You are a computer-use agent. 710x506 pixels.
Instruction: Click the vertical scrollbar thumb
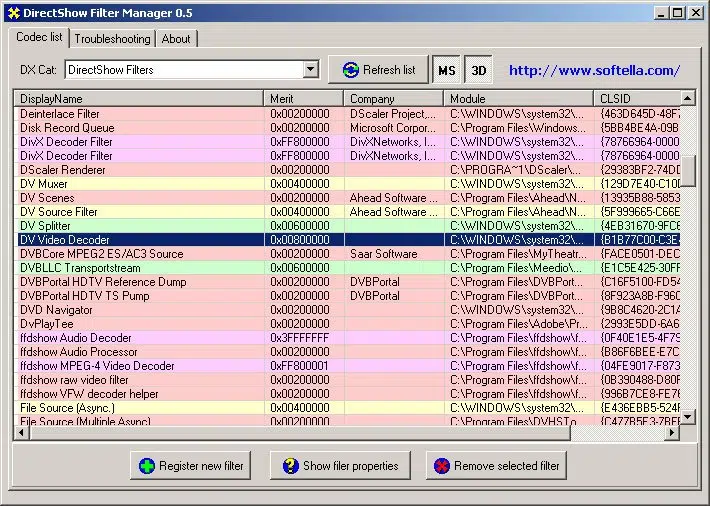(x=688, y=171)
